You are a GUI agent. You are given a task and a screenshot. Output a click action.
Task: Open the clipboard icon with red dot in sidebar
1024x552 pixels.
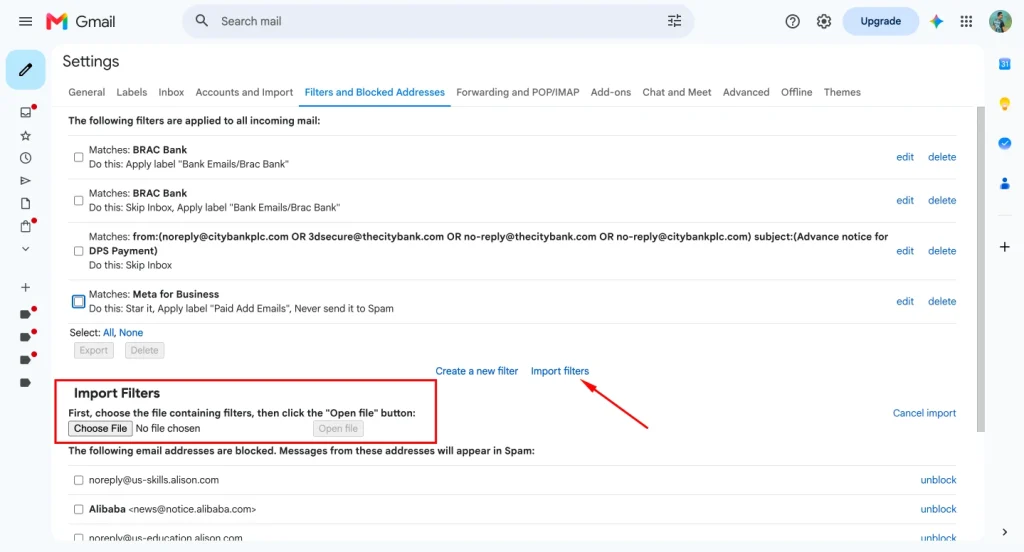25,226
